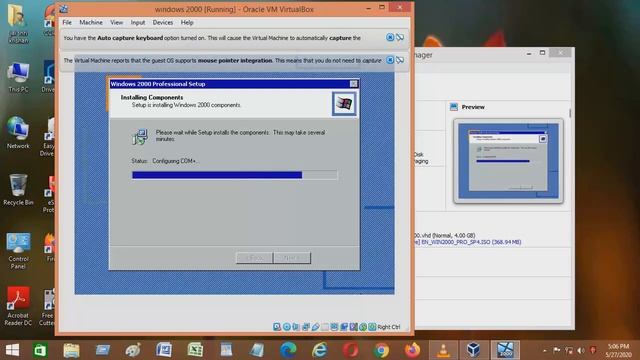
Task: Open Control Panel desktop icon
Action: point(18,250)
